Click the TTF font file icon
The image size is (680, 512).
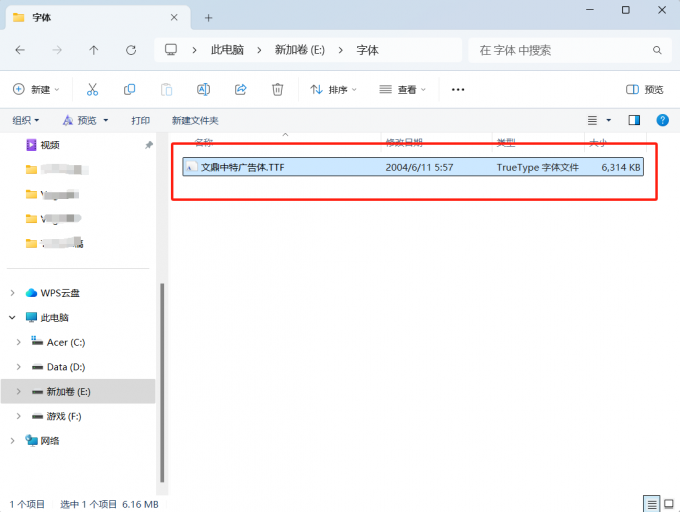point(191,167)
